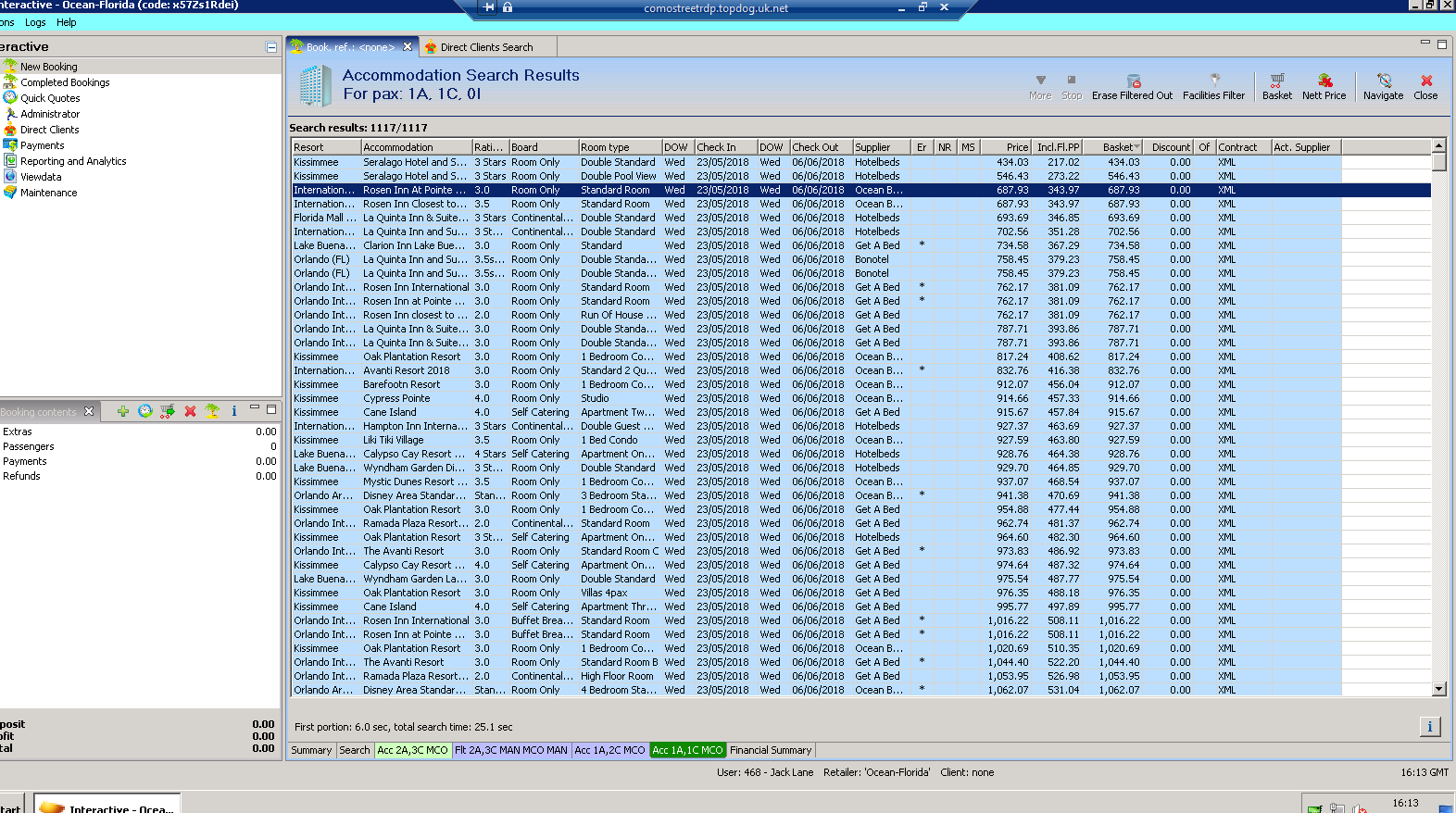Click the cart with green arrow icon
The width and height of the screenshot is (1456, 813).
coord(168,411)
